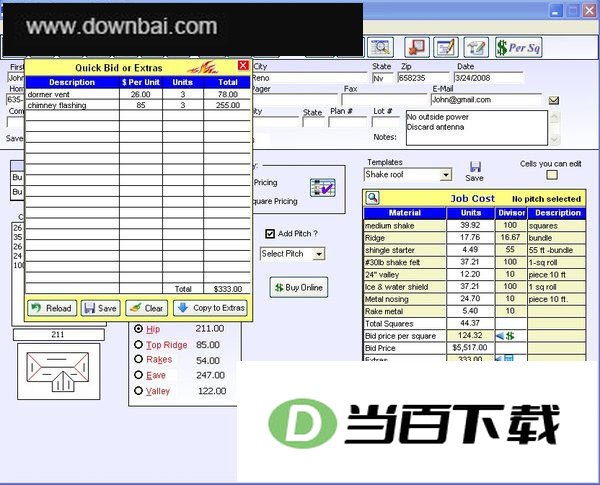Click Clear button in Quick Bid window
600x485 pixels.
coord(147,308)
